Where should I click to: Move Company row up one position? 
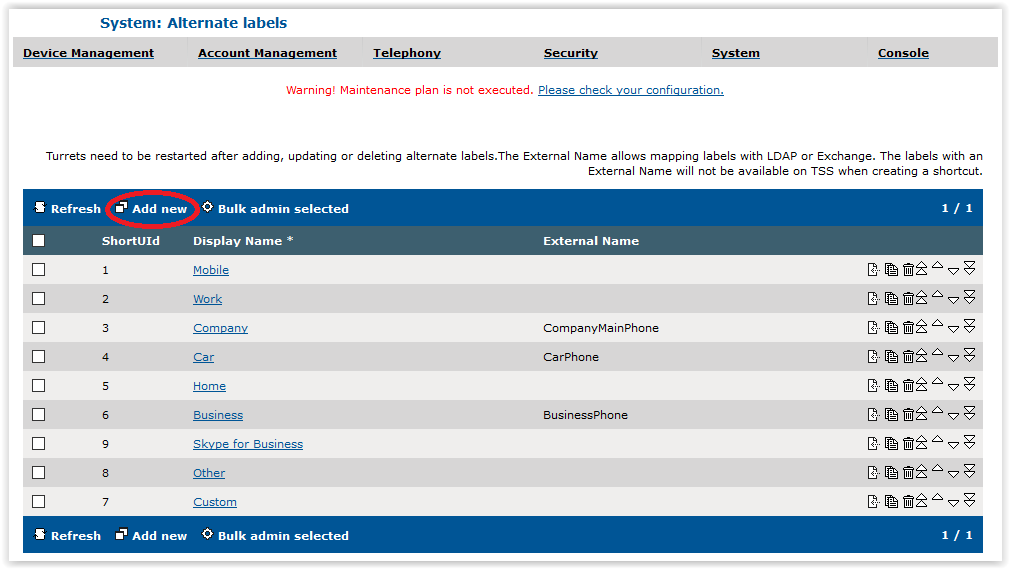938,323
